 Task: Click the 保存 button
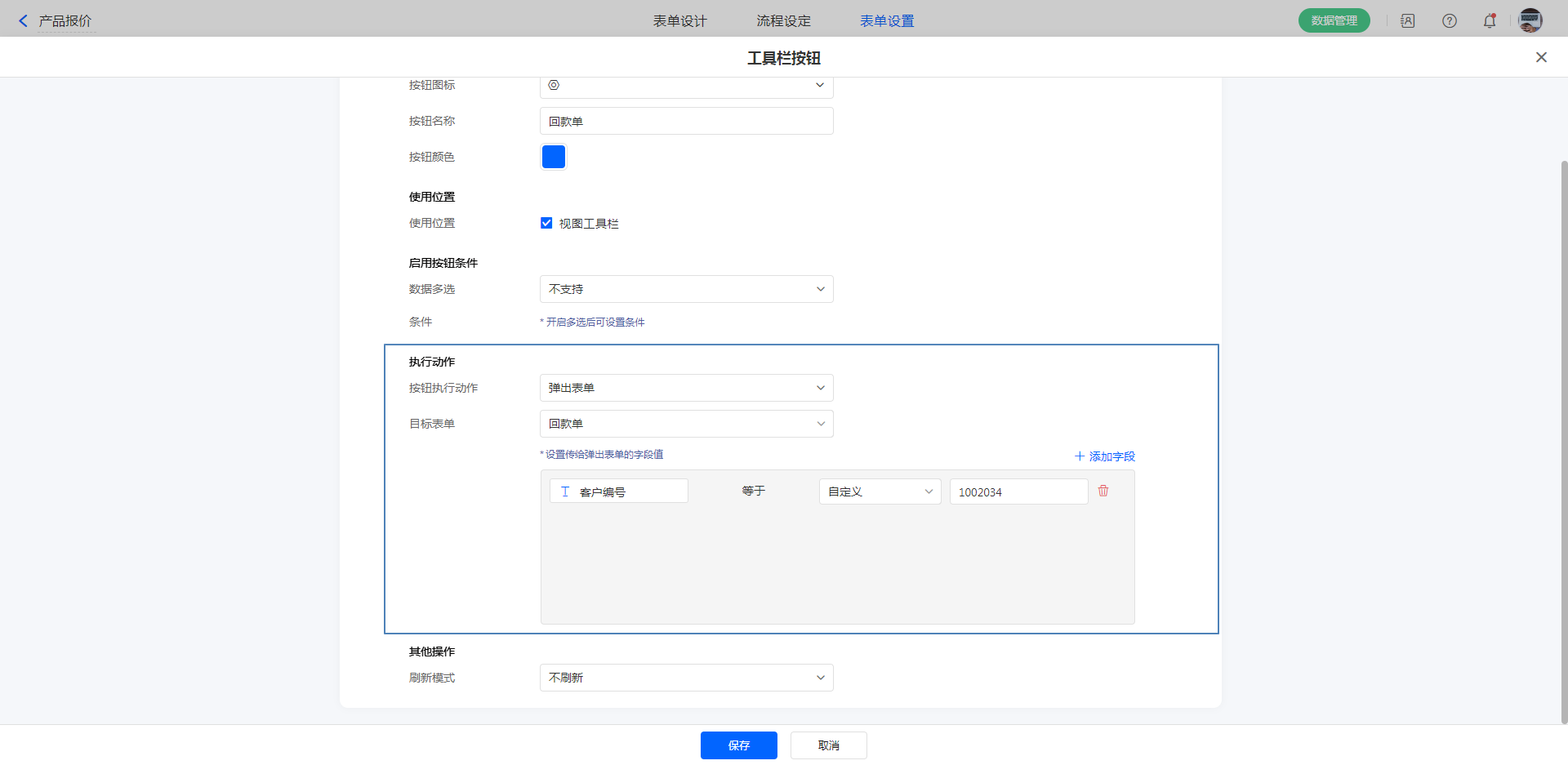click(x=738, y=745)
